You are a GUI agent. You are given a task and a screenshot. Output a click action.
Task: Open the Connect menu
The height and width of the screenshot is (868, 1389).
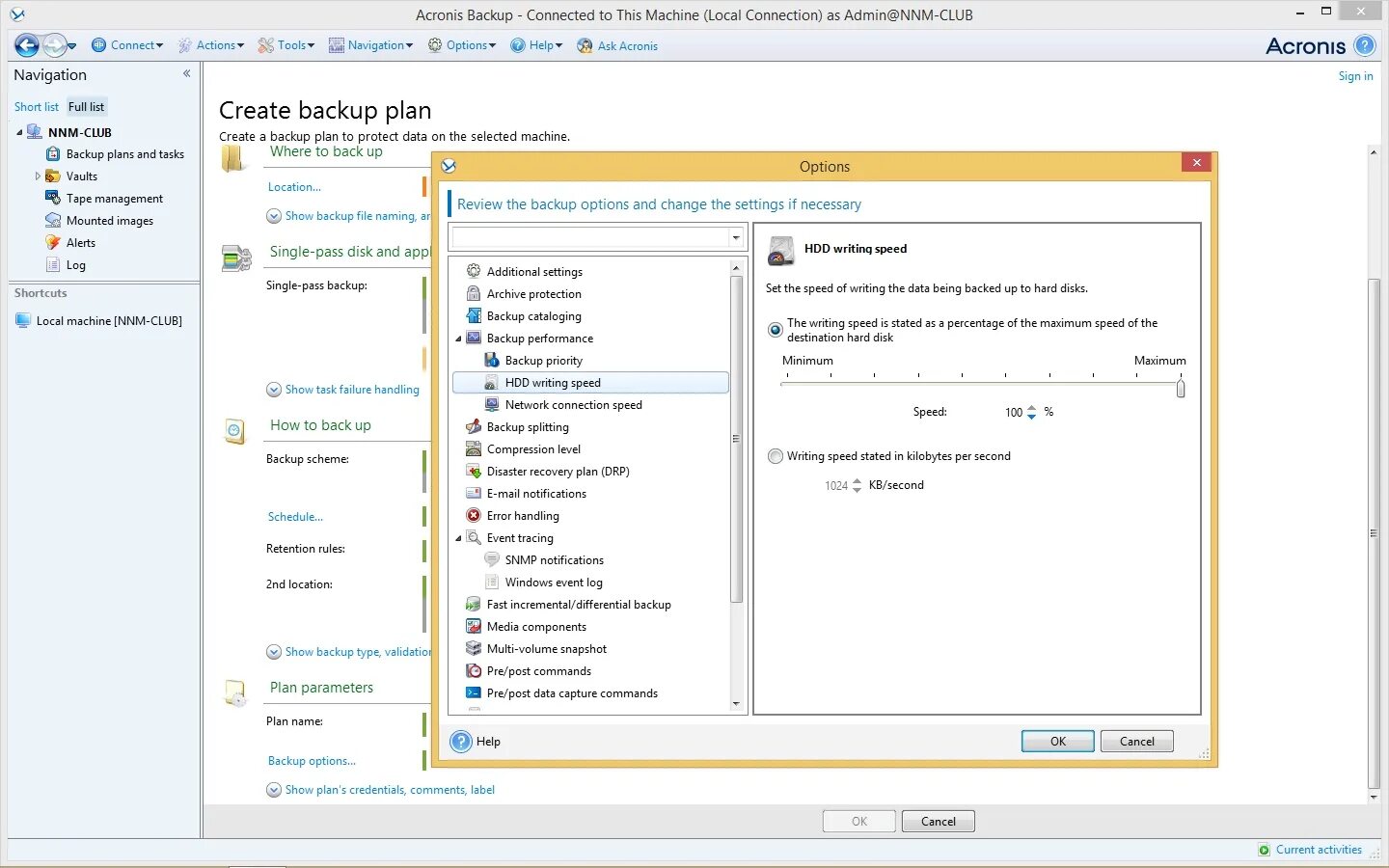(x=127, y=45)
